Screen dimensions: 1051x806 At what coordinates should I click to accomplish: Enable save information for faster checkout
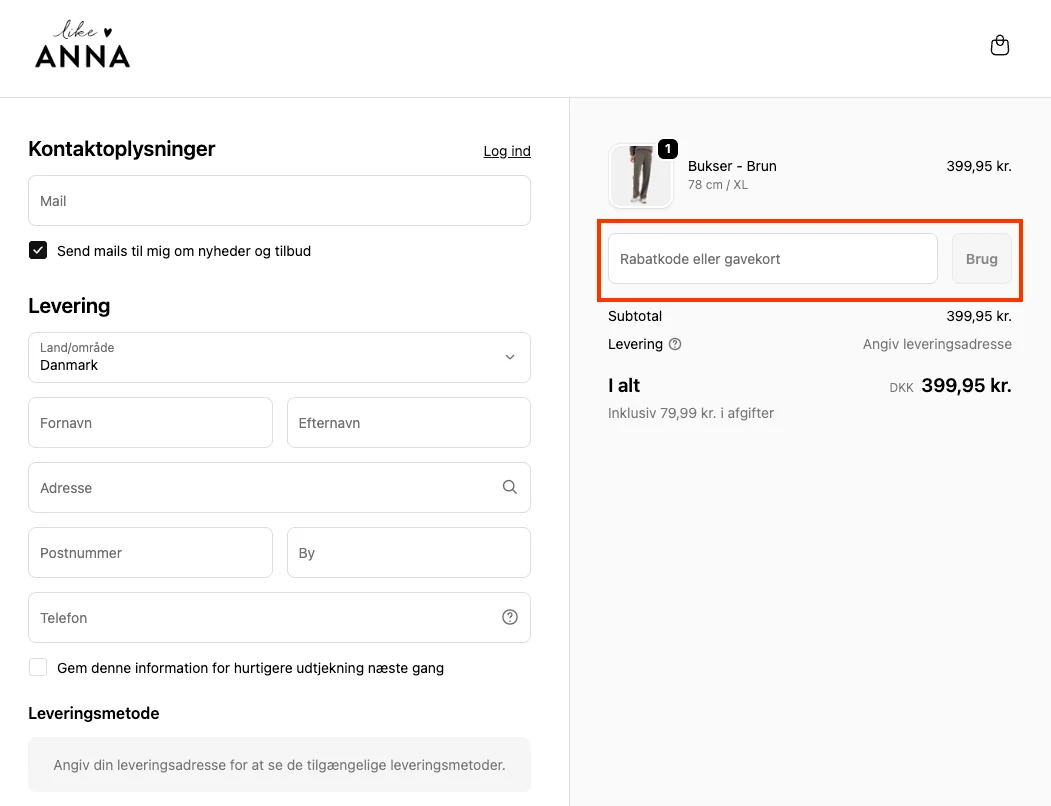[38, 667]
